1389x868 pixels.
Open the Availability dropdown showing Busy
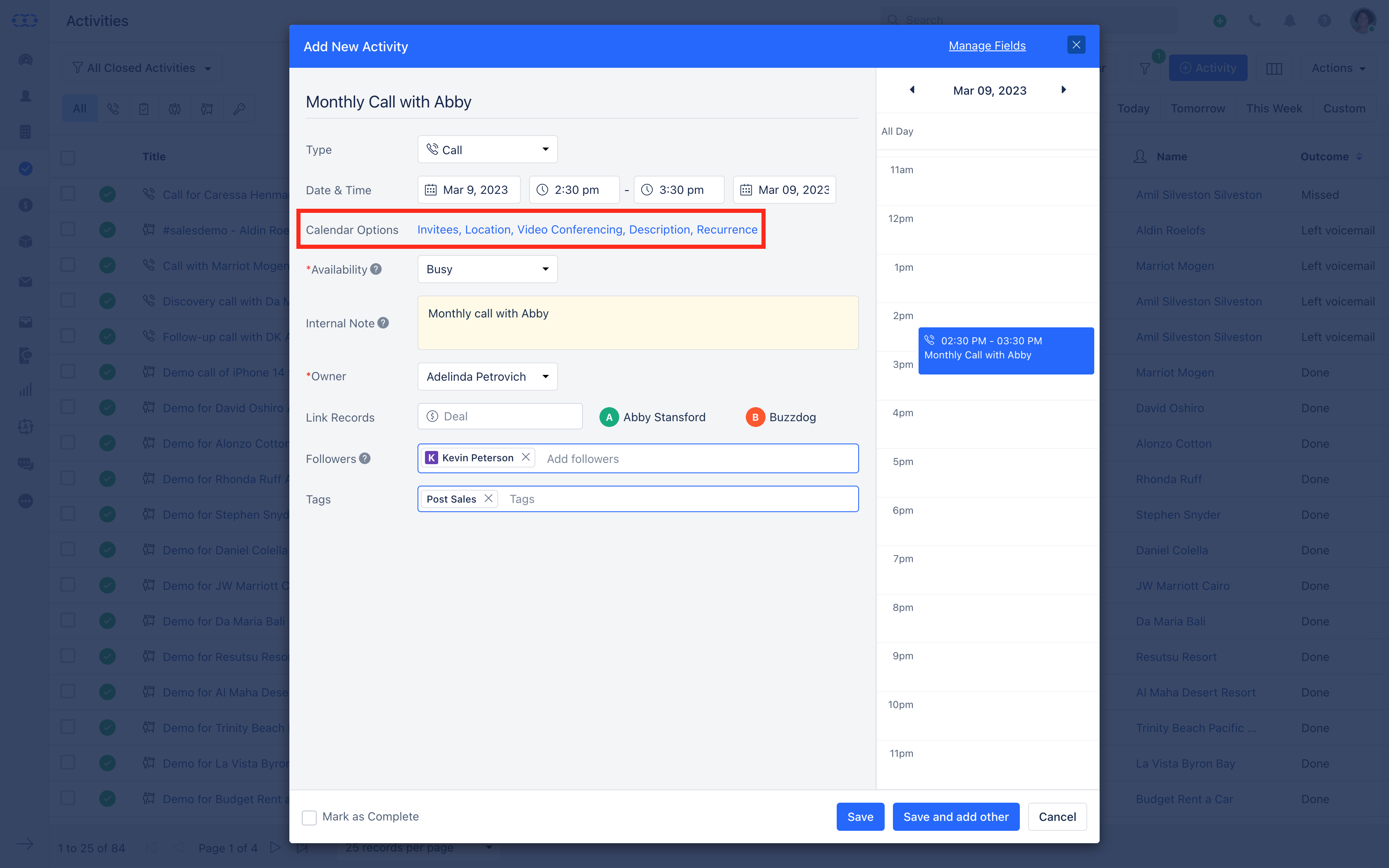click(487, 269)
